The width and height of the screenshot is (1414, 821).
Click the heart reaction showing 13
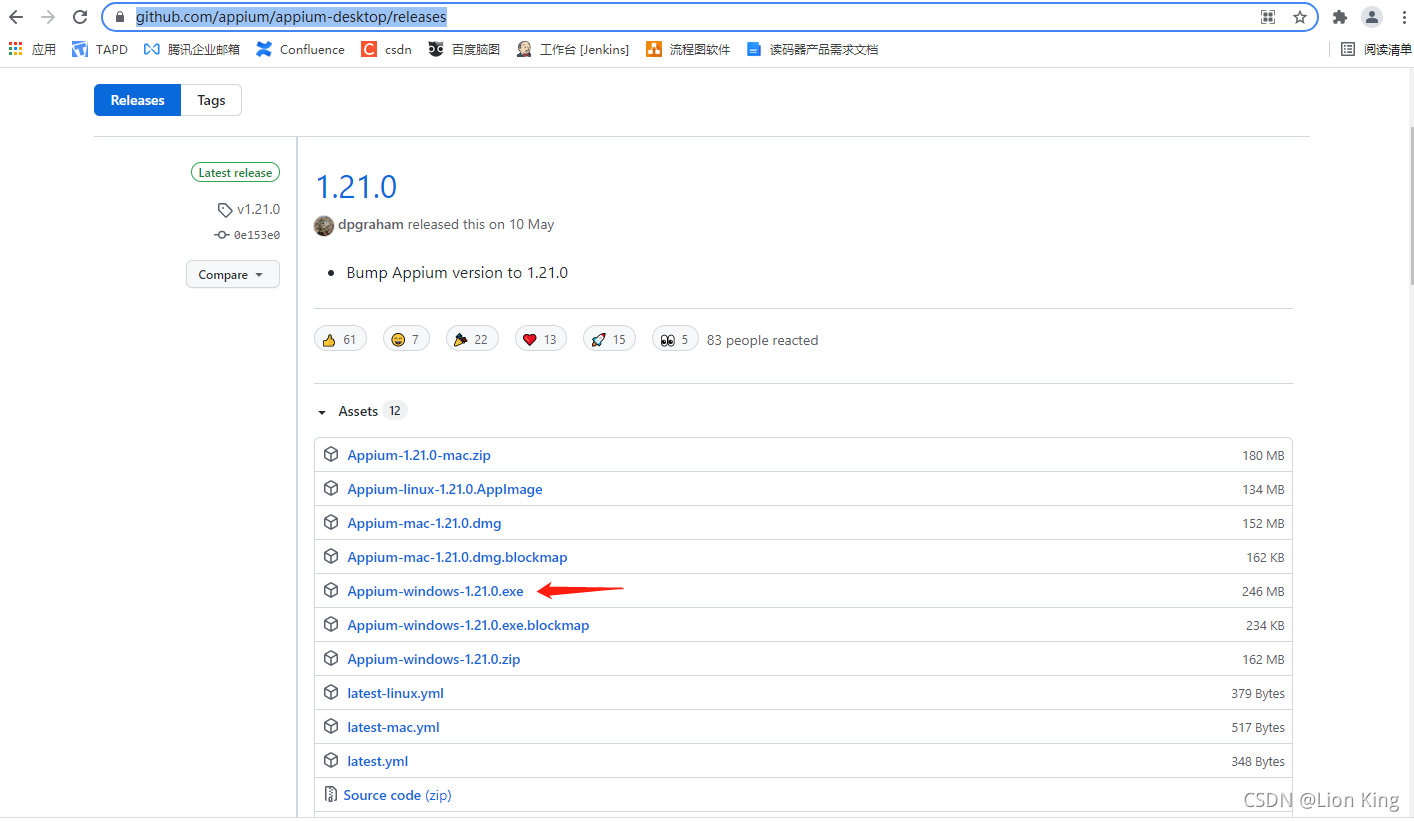coord(541,339)
